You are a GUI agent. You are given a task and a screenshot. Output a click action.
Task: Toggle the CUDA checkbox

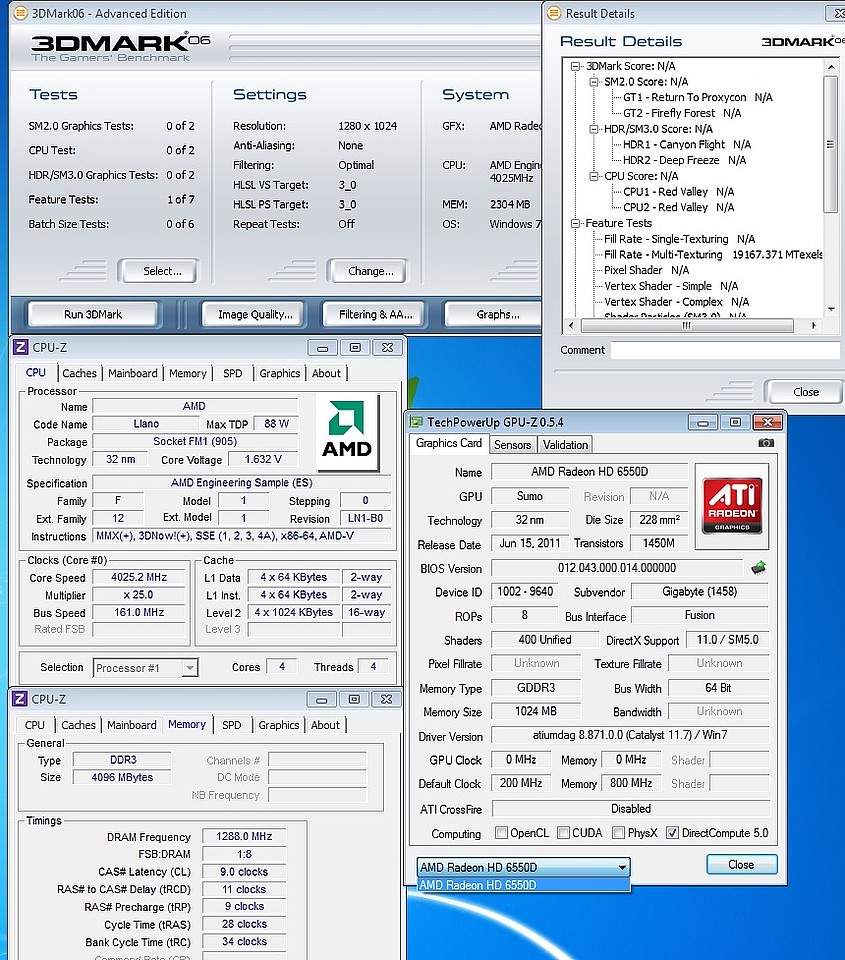563,833
